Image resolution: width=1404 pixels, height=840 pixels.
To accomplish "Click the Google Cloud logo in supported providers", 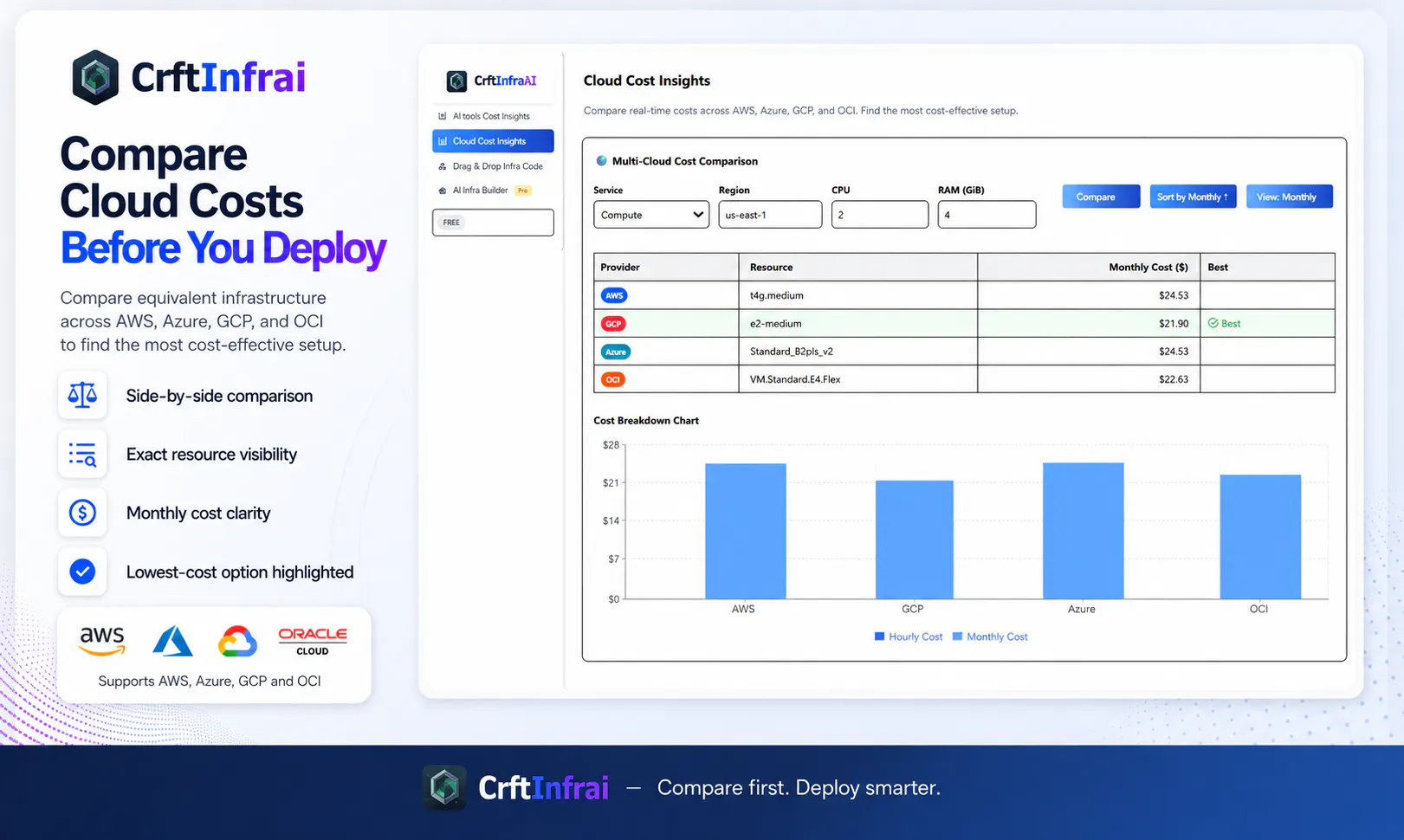I will pos(237,641).
